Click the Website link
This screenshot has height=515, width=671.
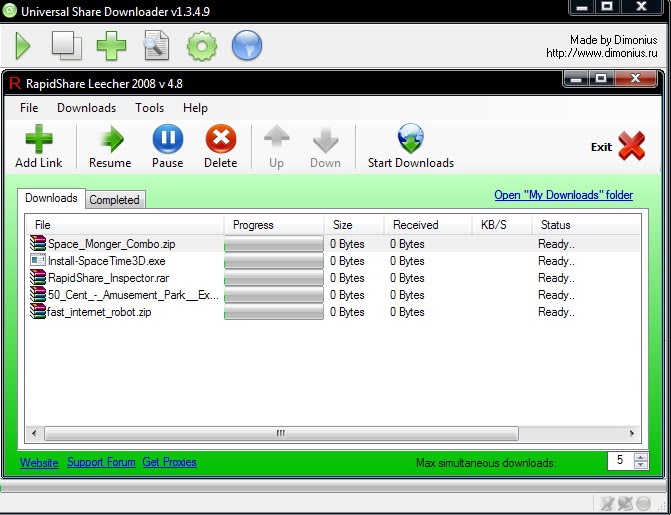(39, 463)
